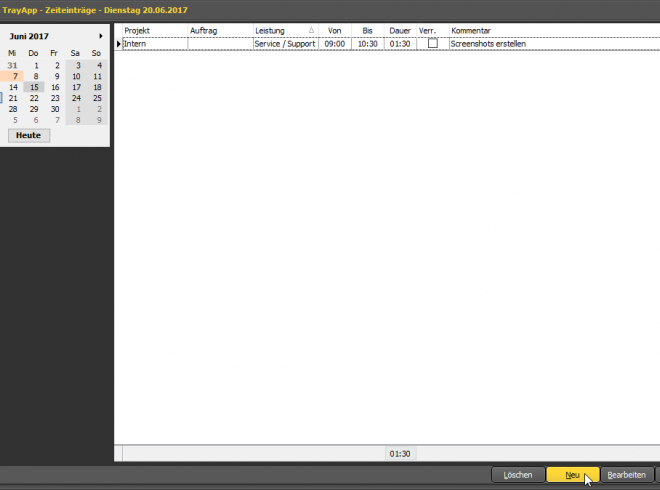Select June 24 in the calendar
The width and height of the screenshot is (660, 490).
(x=76, y=98)
